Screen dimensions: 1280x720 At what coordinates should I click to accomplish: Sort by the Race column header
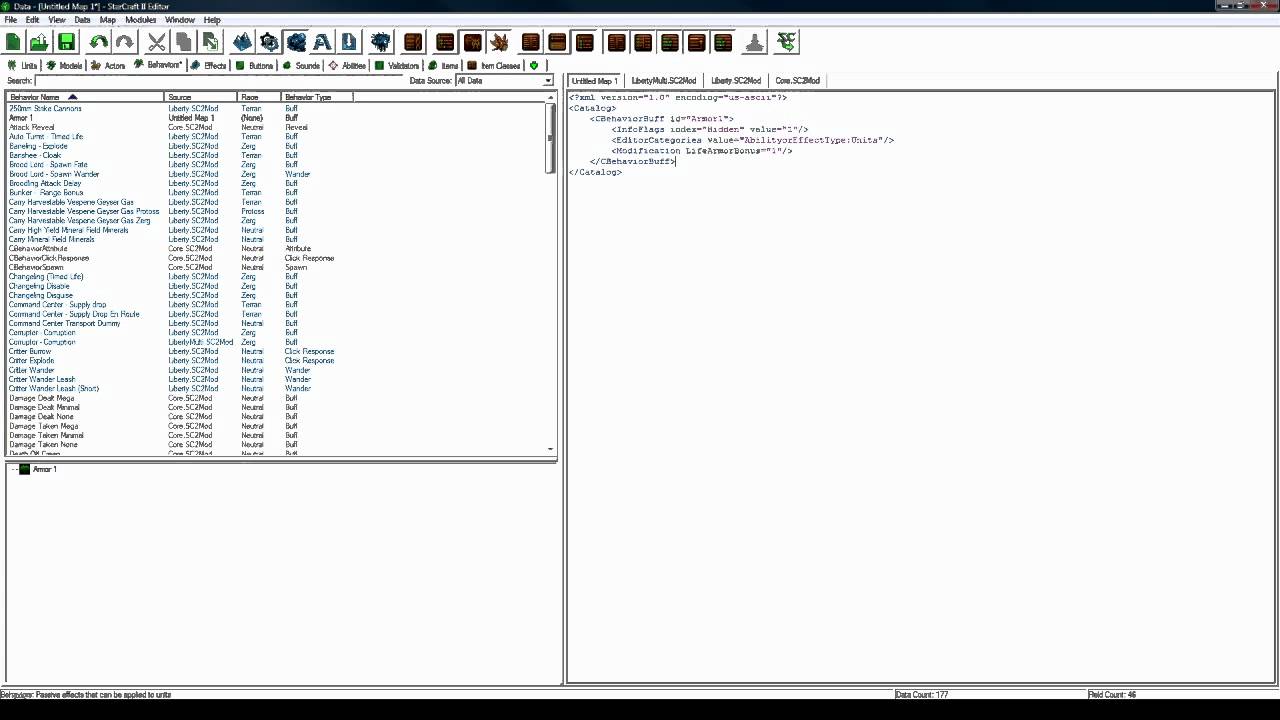(259, 97)
